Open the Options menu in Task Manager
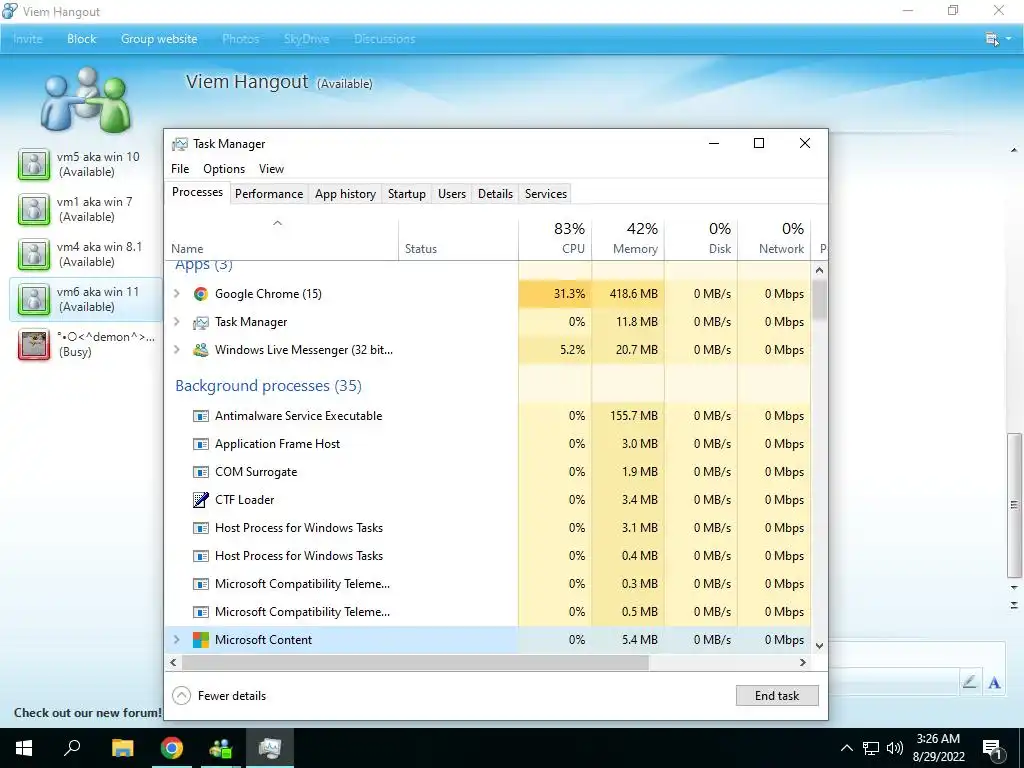1024x768 pixels. click(224, 169)
